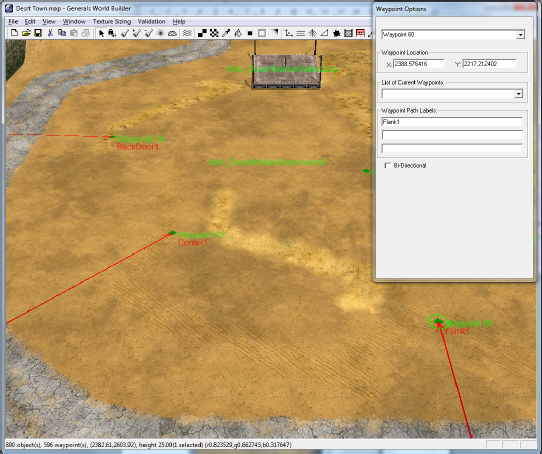The height and width of the screenshot is (454, 542).
Task: Select the black splat tool icon
Action: point(336,33)
